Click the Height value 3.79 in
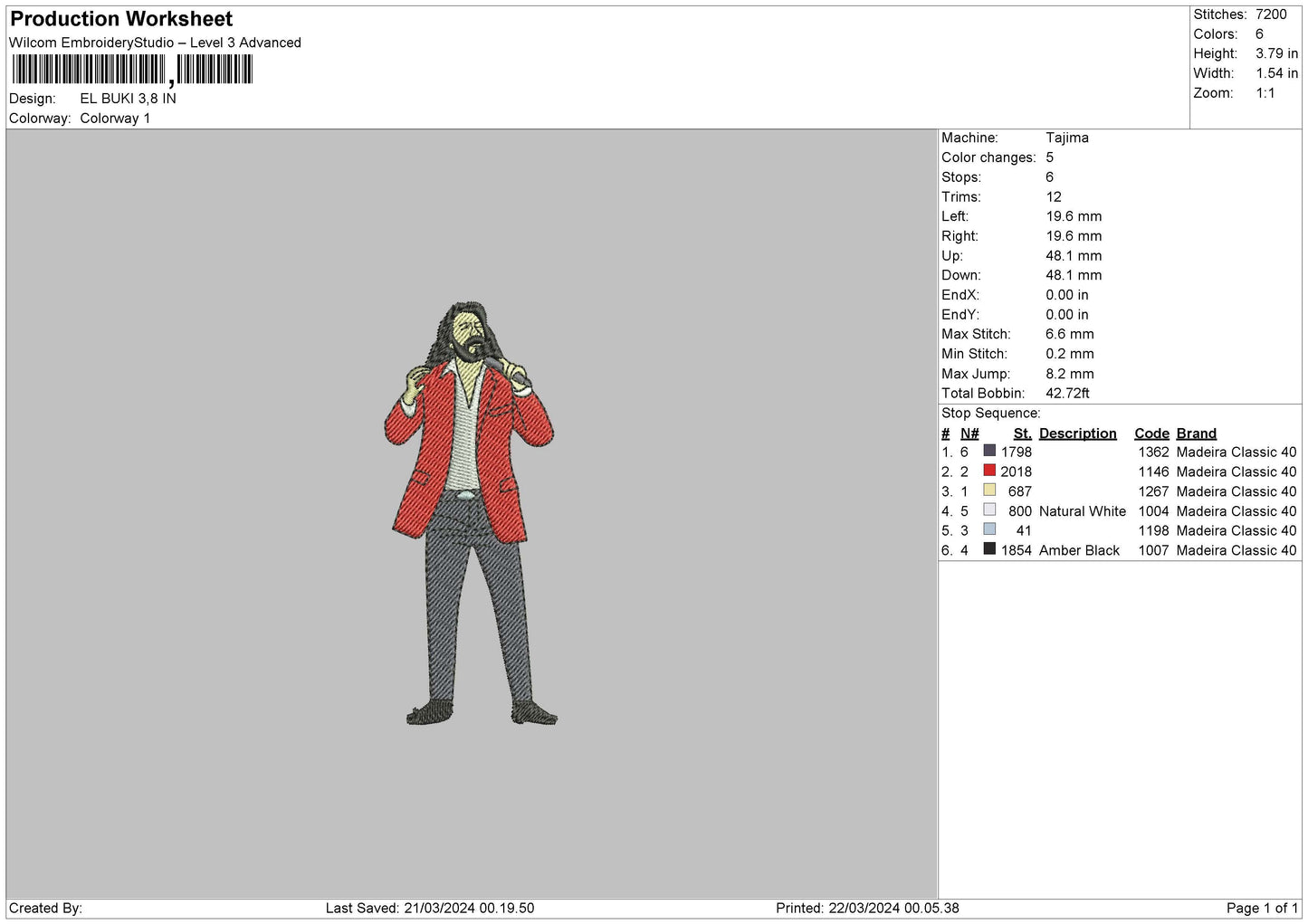 [1276, 53]
